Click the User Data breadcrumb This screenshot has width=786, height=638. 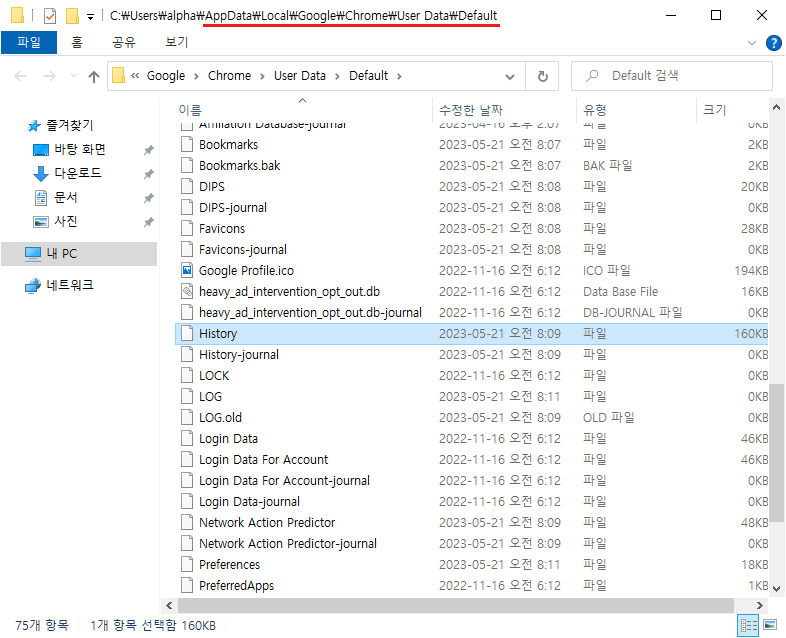300,76
